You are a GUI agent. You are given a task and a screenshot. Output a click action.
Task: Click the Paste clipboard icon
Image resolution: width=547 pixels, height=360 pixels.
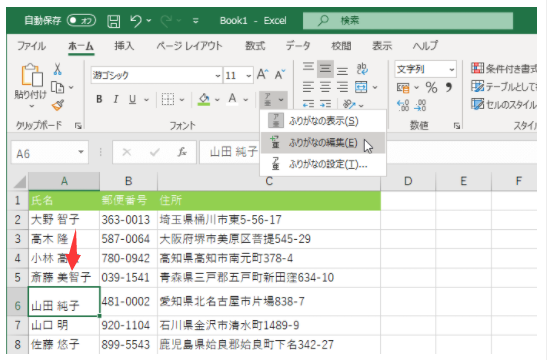(32, 75)
